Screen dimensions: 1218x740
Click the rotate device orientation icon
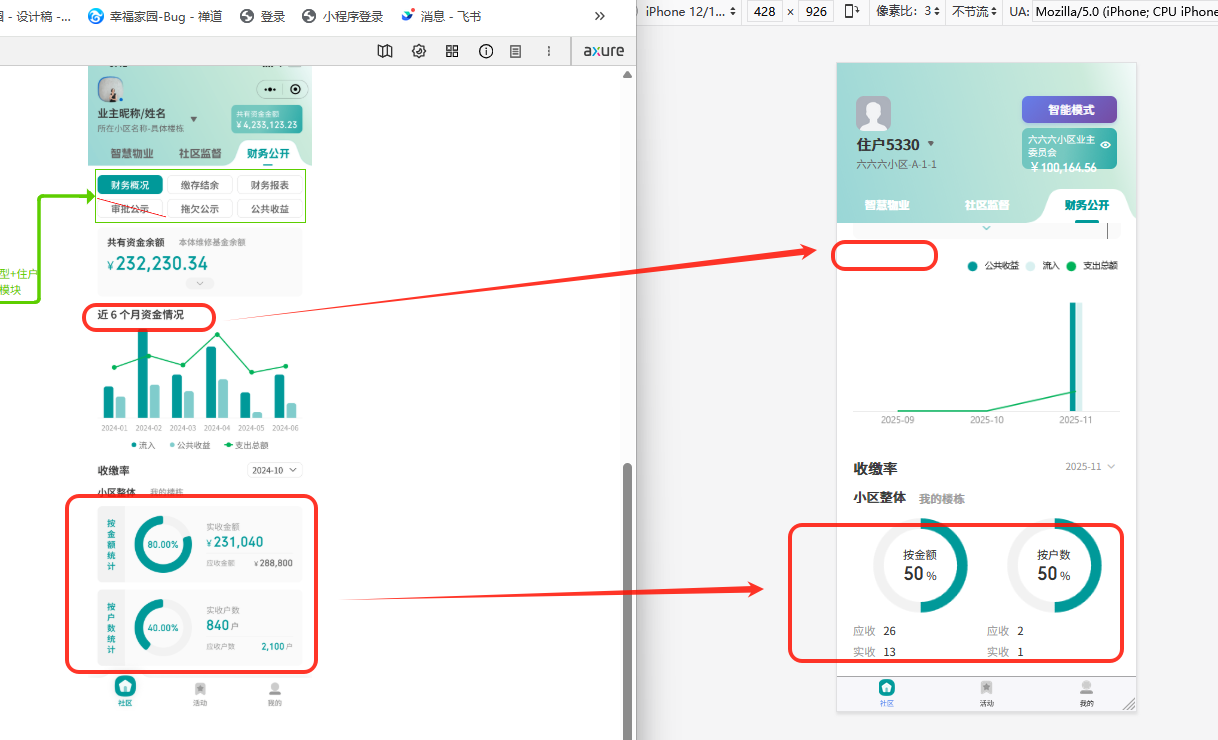(x=852, y=12)
